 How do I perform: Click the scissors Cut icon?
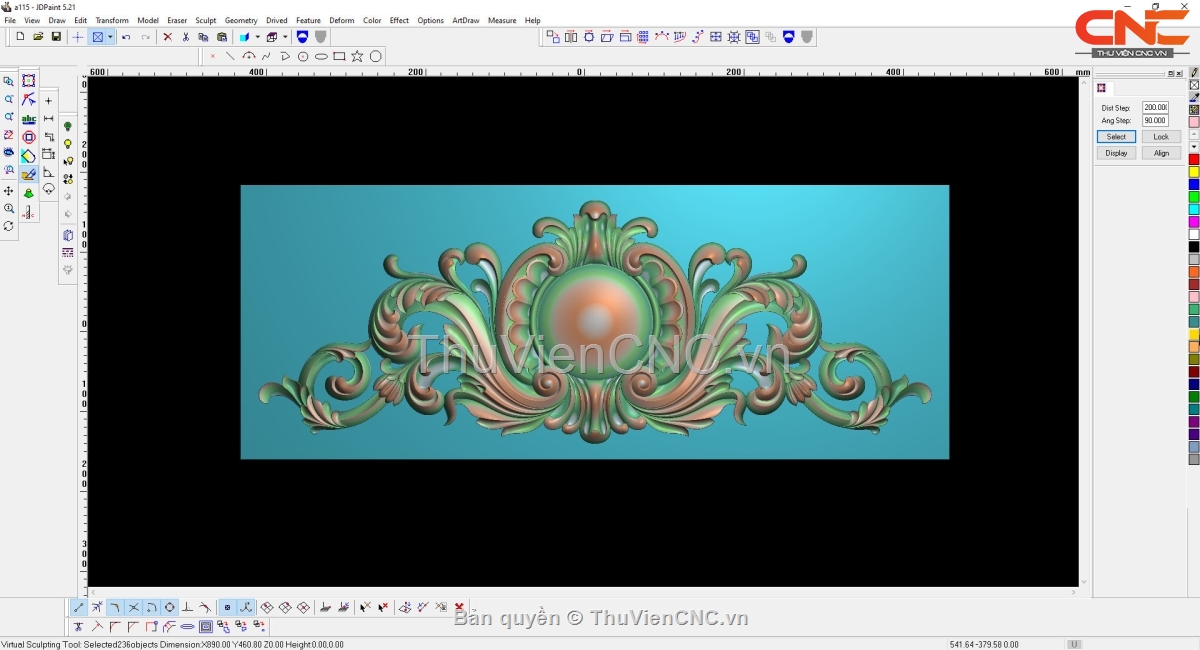(x=185, y=37)
